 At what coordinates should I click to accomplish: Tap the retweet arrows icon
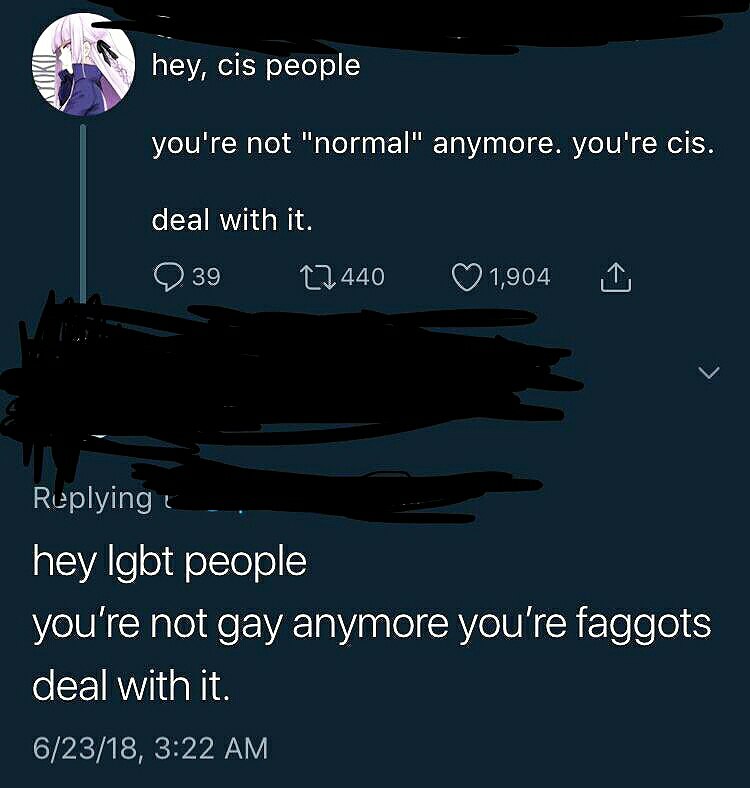pos(318,277)
